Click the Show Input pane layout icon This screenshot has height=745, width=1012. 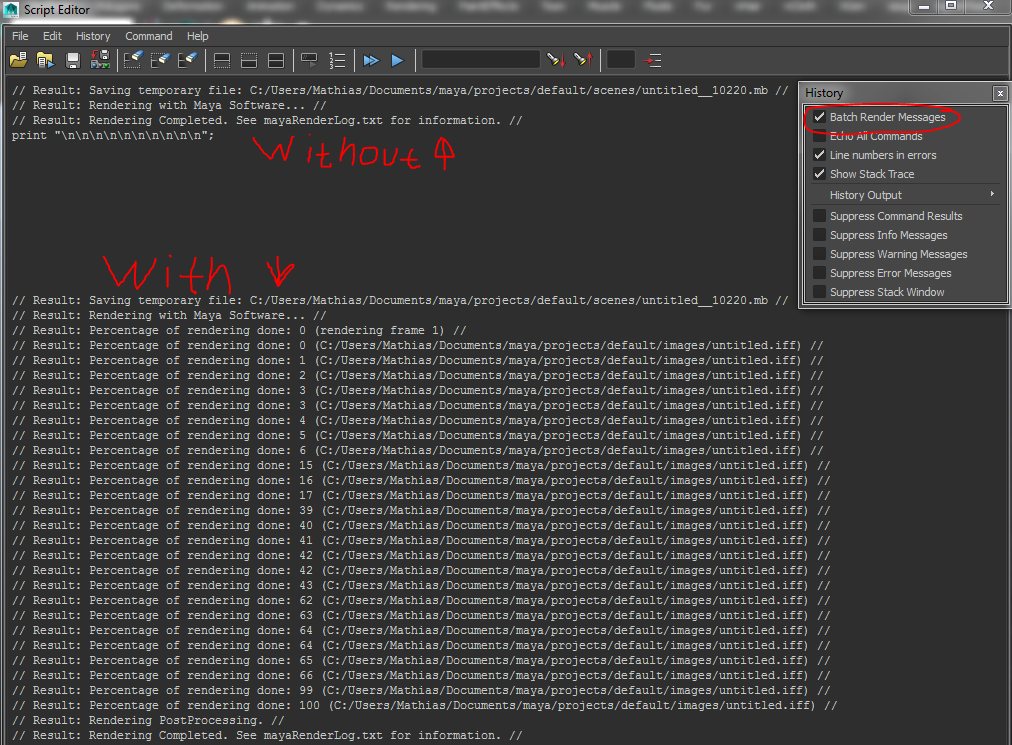point(249,61)
